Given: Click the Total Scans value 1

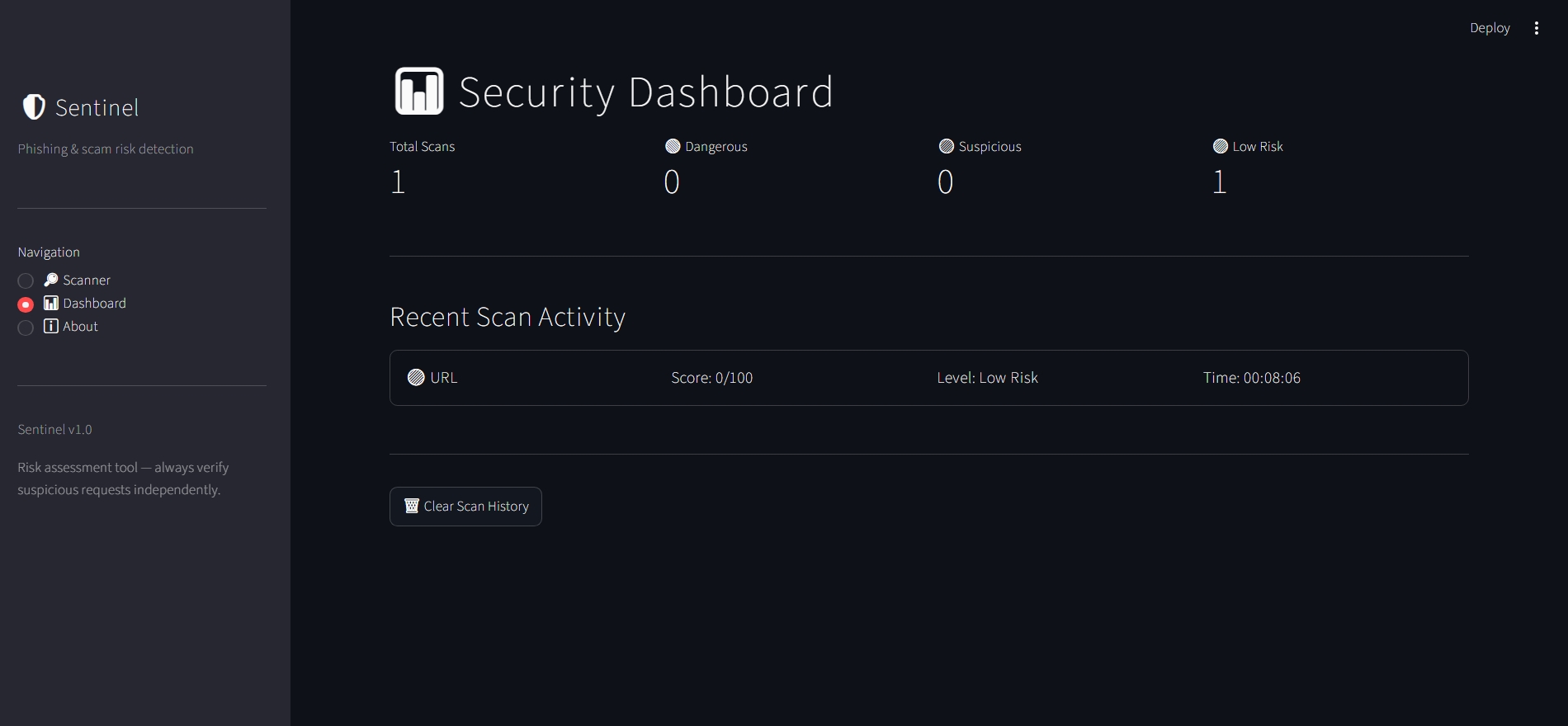Looking at the screenshot, I should 398,181.
